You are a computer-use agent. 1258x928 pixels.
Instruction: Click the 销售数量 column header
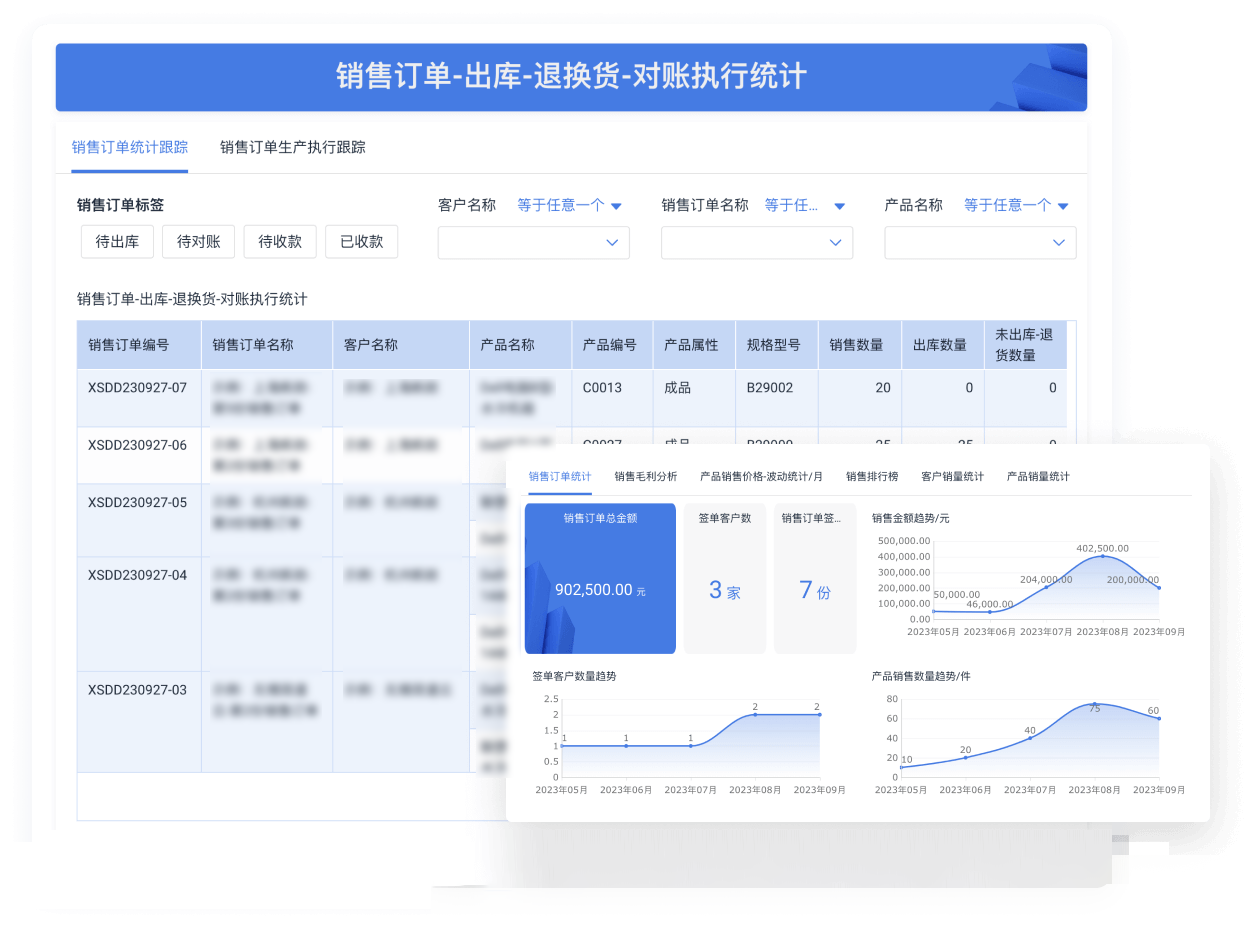[856, 345]
